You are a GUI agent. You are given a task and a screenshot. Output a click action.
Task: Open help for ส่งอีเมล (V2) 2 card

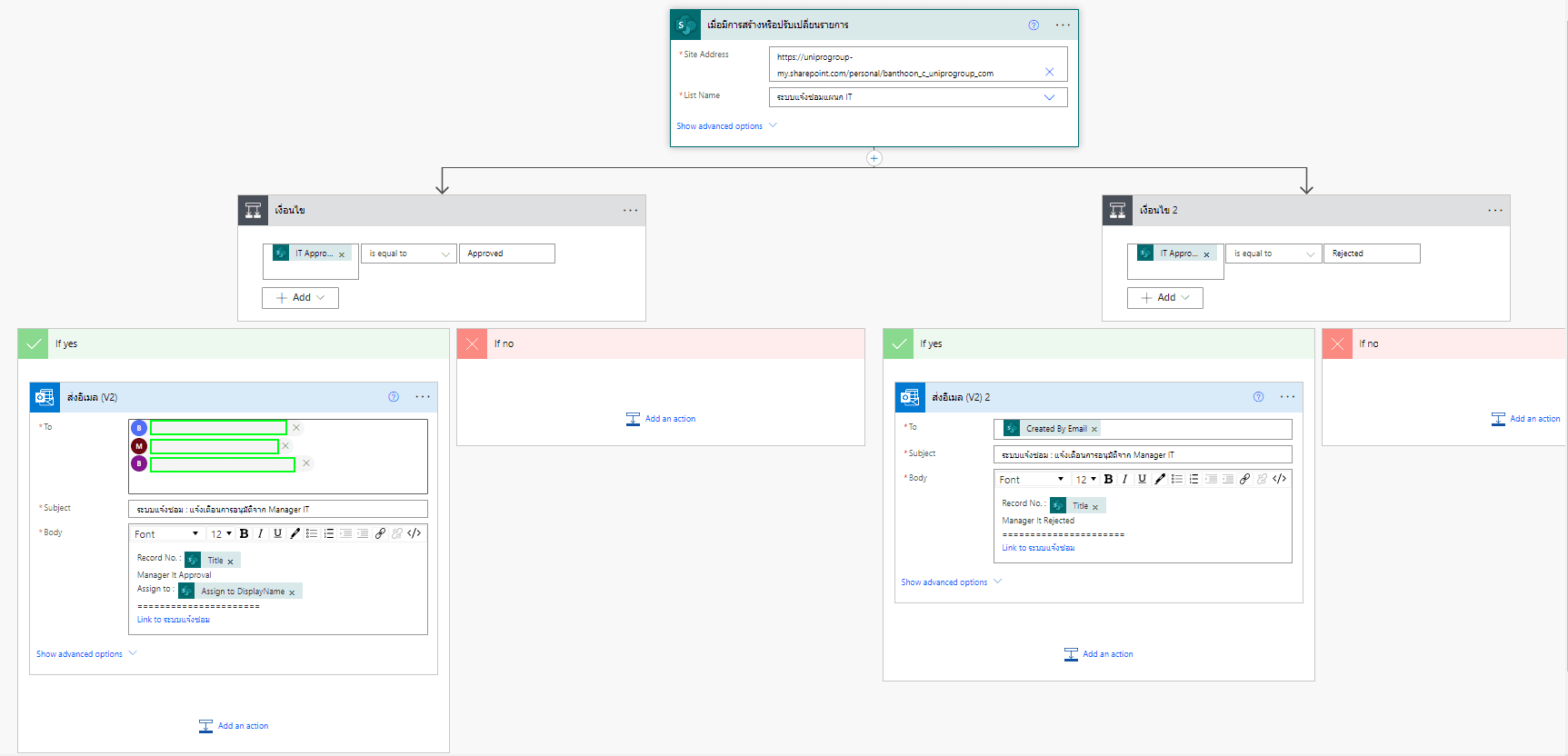coord(1258,397)
